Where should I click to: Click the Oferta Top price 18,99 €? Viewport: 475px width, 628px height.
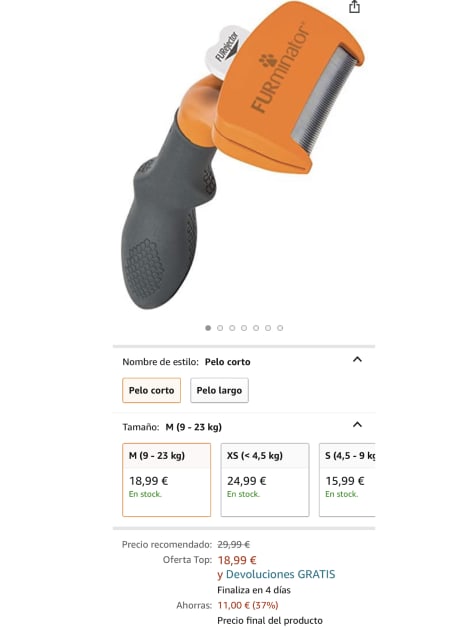click(x=237, y=560)
